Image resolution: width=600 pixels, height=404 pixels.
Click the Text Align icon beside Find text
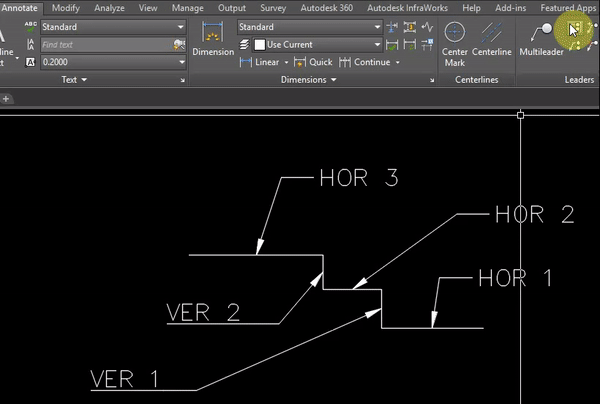[x=31, y=44]
